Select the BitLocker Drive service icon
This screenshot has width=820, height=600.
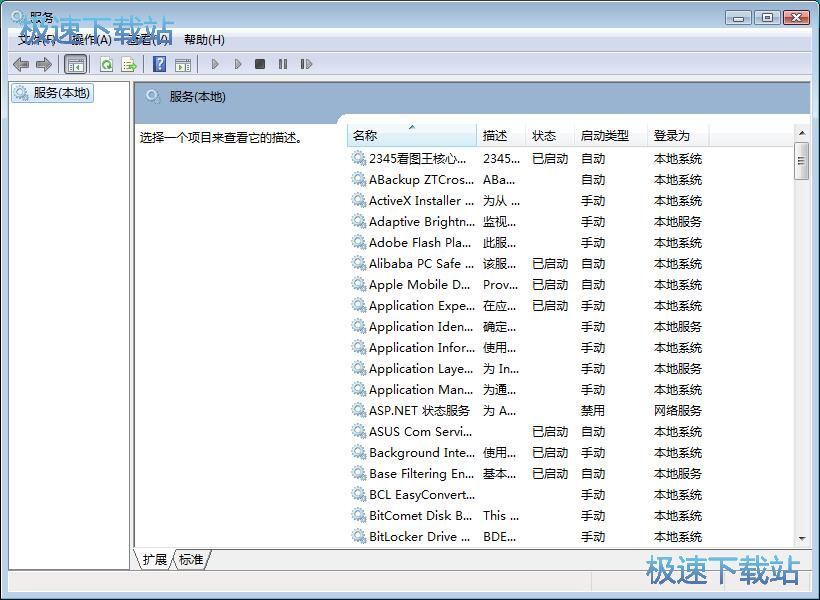coord(358,536)
